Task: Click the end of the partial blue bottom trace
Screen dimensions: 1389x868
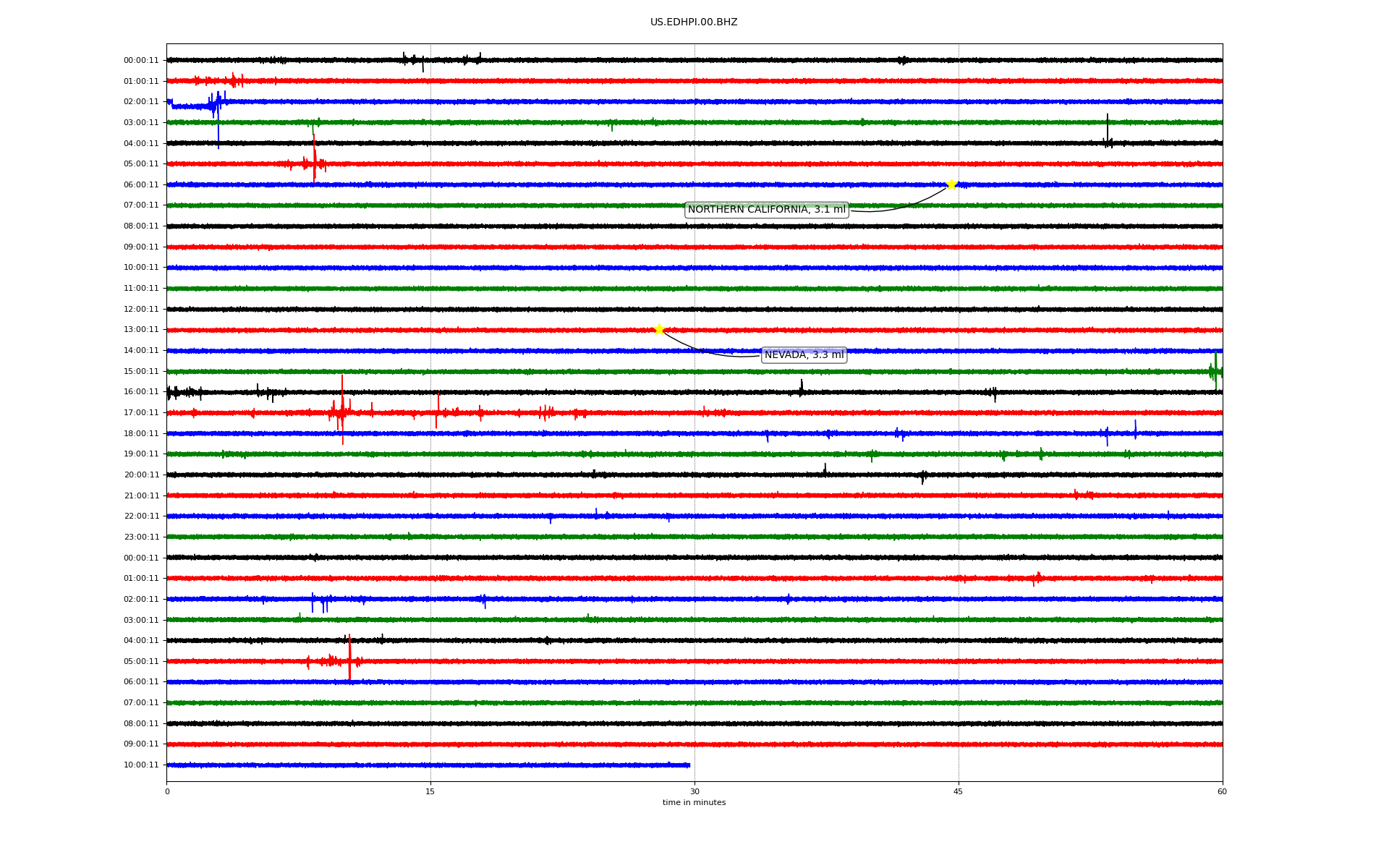Action: 689,765
